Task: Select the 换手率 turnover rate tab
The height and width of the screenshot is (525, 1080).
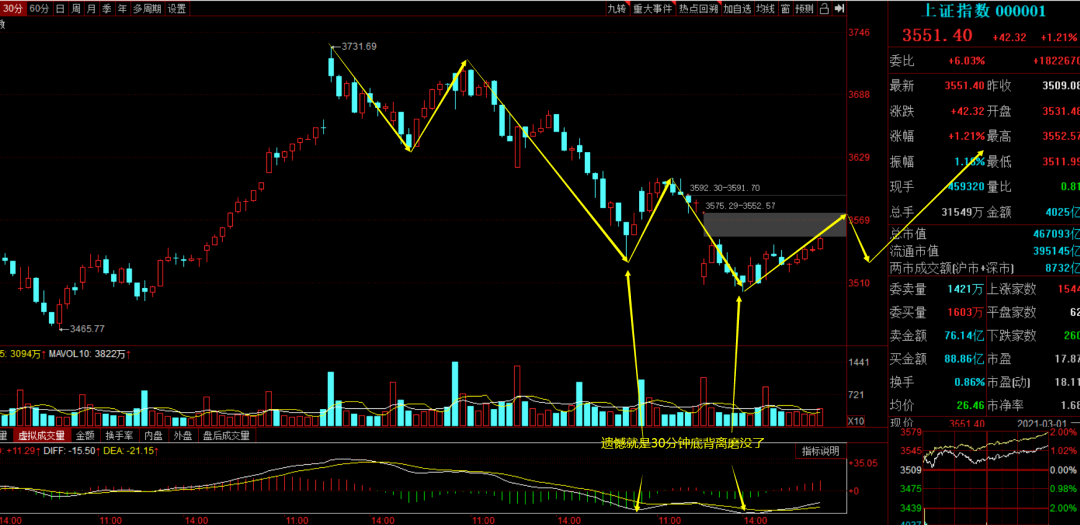Action: tap(120, 435)
